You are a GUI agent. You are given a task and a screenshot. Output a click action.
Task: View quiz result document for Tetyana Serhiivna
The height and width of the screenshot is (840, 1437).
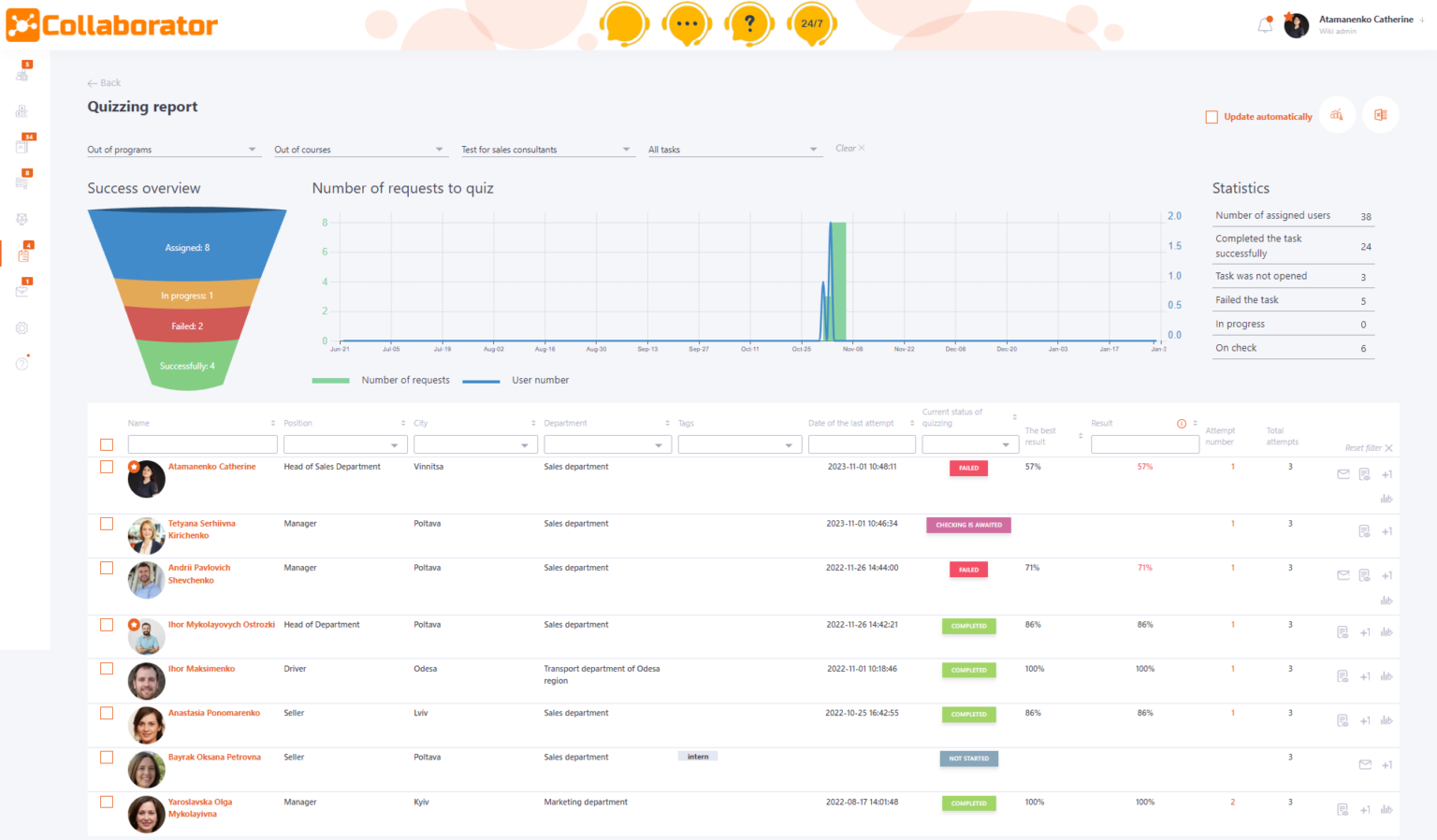[1364, 531]
